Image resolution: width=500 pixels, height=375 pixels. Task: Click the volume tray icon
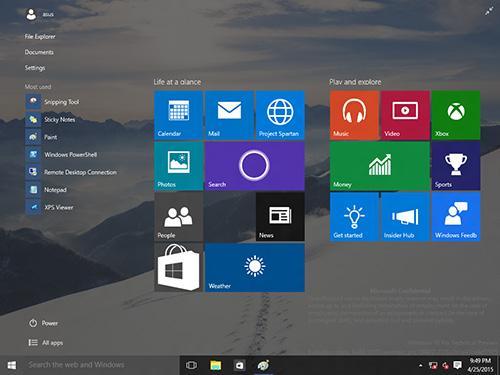pyautogui.click(x=445, y=366)
